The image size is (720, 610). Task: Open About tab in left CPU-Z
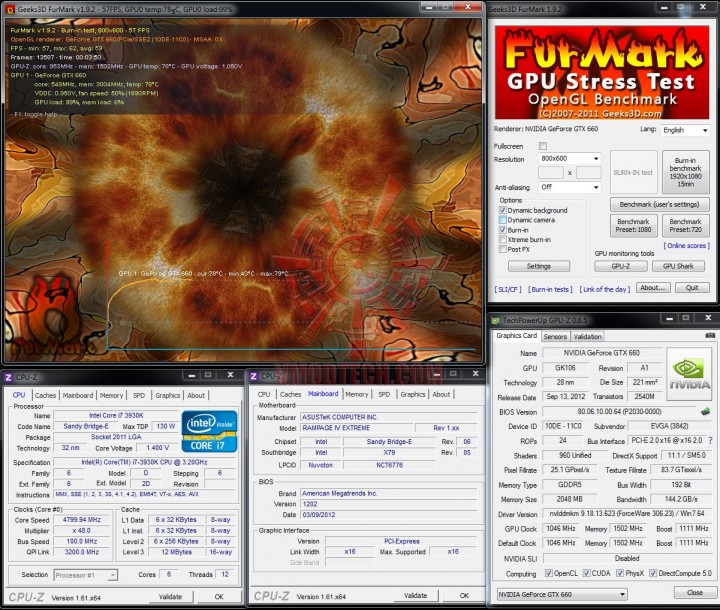[196, 395]
